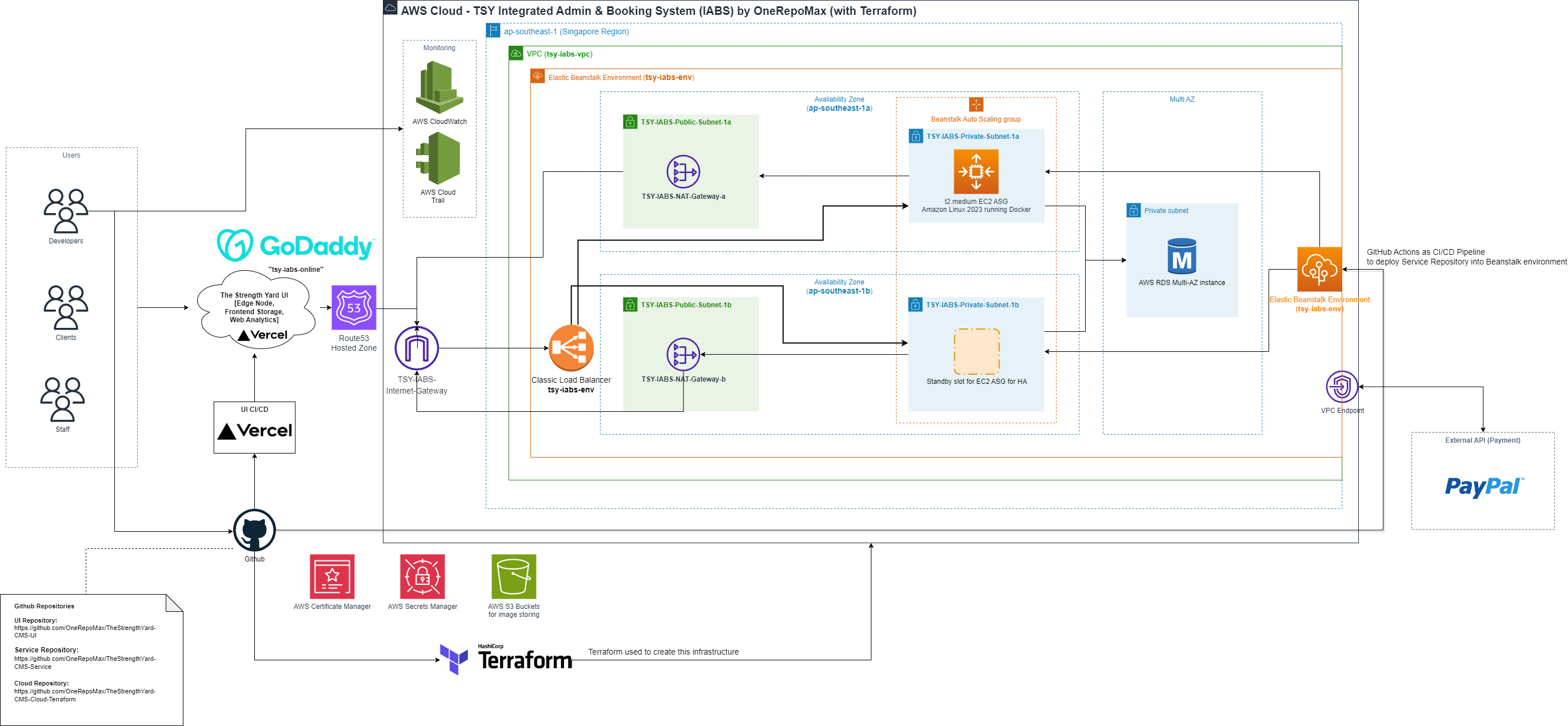
Task: Click the t2.medium EC2 ASG icon
Action: (x=977, y=171)
